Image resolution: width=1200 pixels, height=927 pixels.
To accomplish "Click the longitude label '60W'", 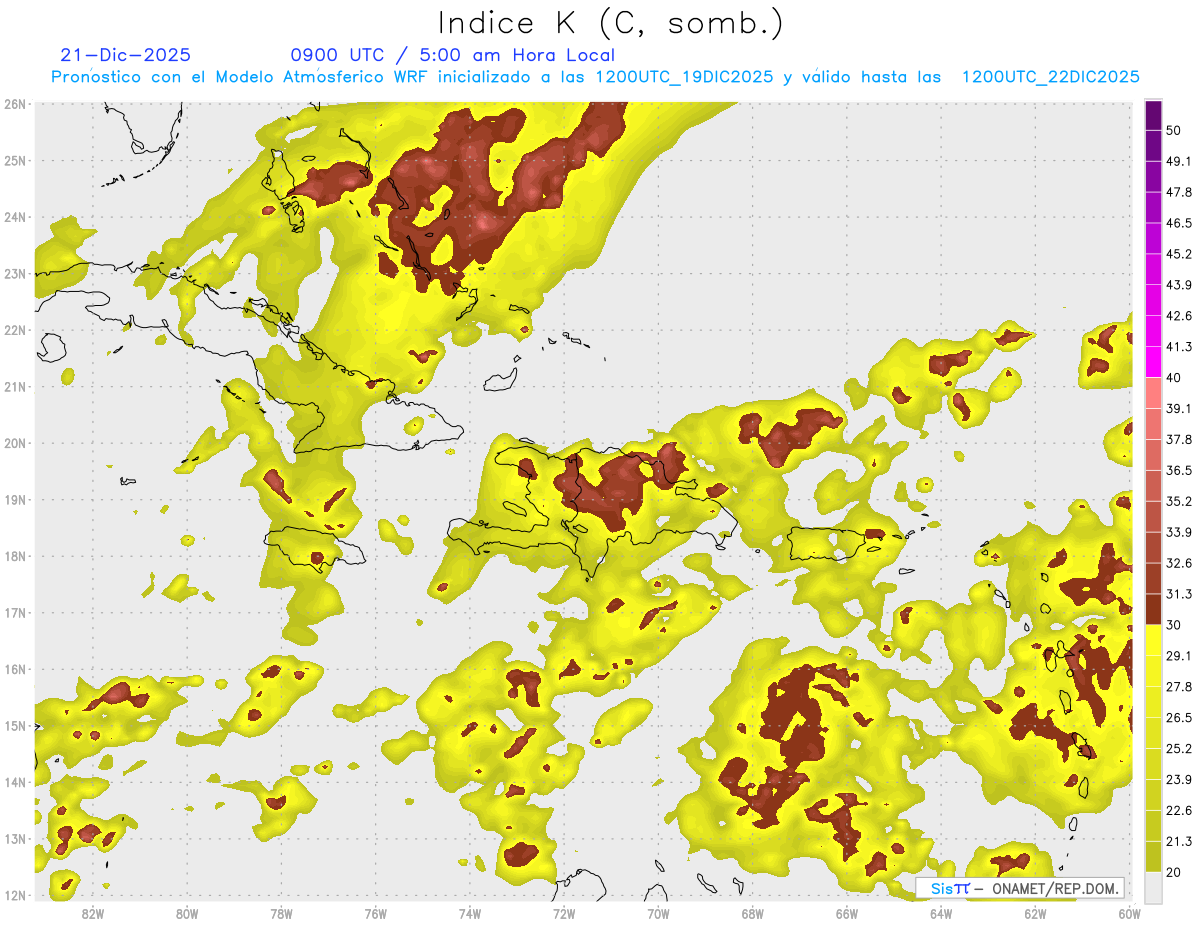I will click(x=1130, y=914).
